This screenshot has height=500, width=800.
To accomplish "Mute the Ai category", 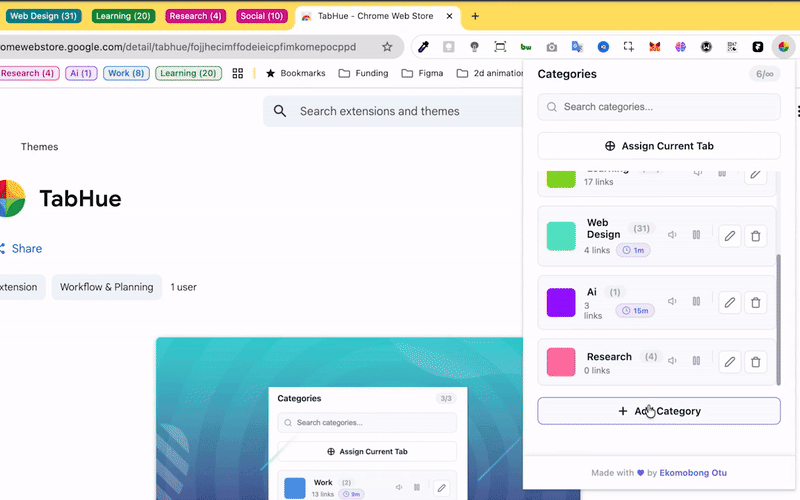I will pyautogui.click(x=672, y=301).
